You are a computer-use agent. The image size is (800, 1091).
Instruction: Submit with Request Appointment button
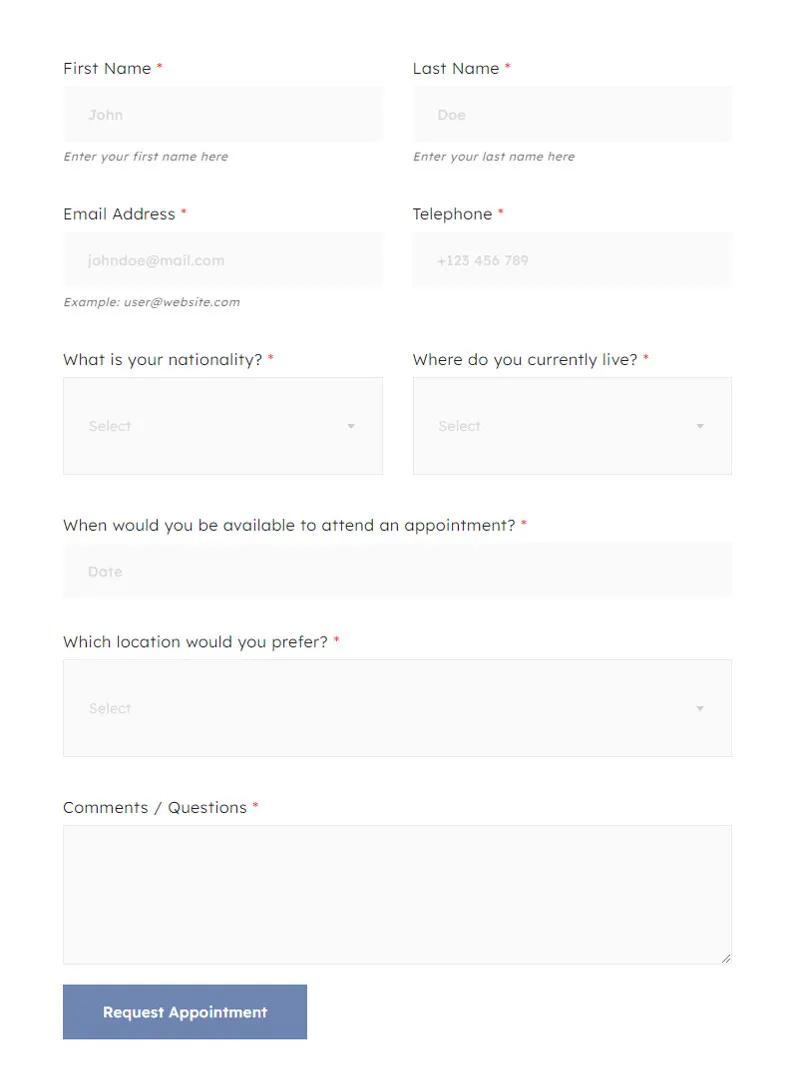pos(185,1012)
